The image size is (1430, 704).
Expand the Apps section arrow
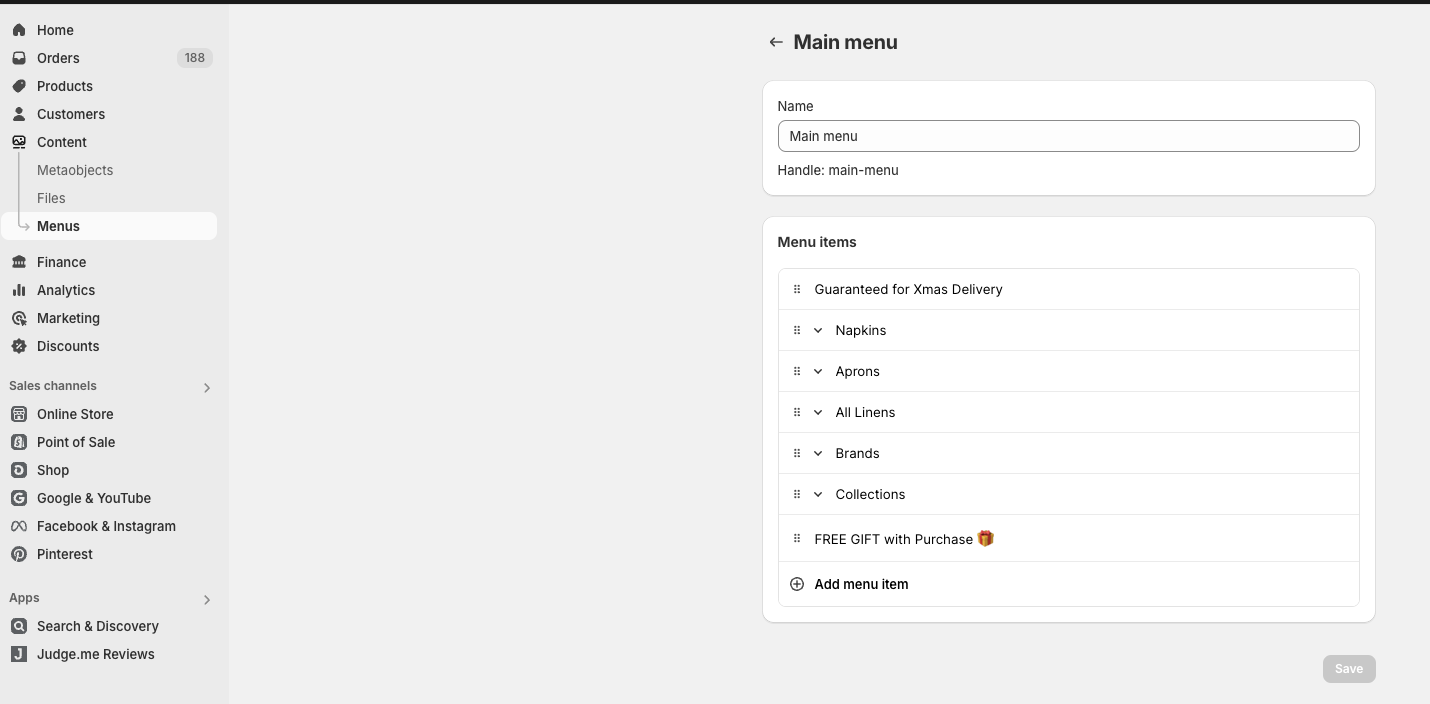pyautogui.click(x=207, y=600)
